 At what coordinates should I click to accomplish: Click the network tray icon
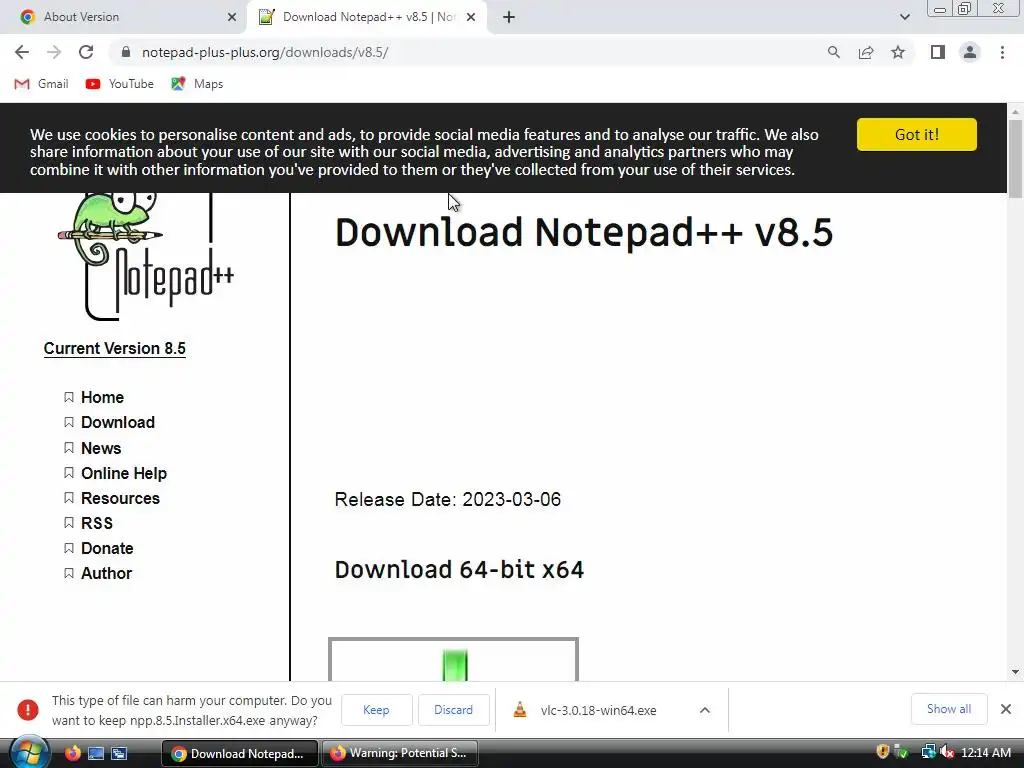click(x=928, y=752)
